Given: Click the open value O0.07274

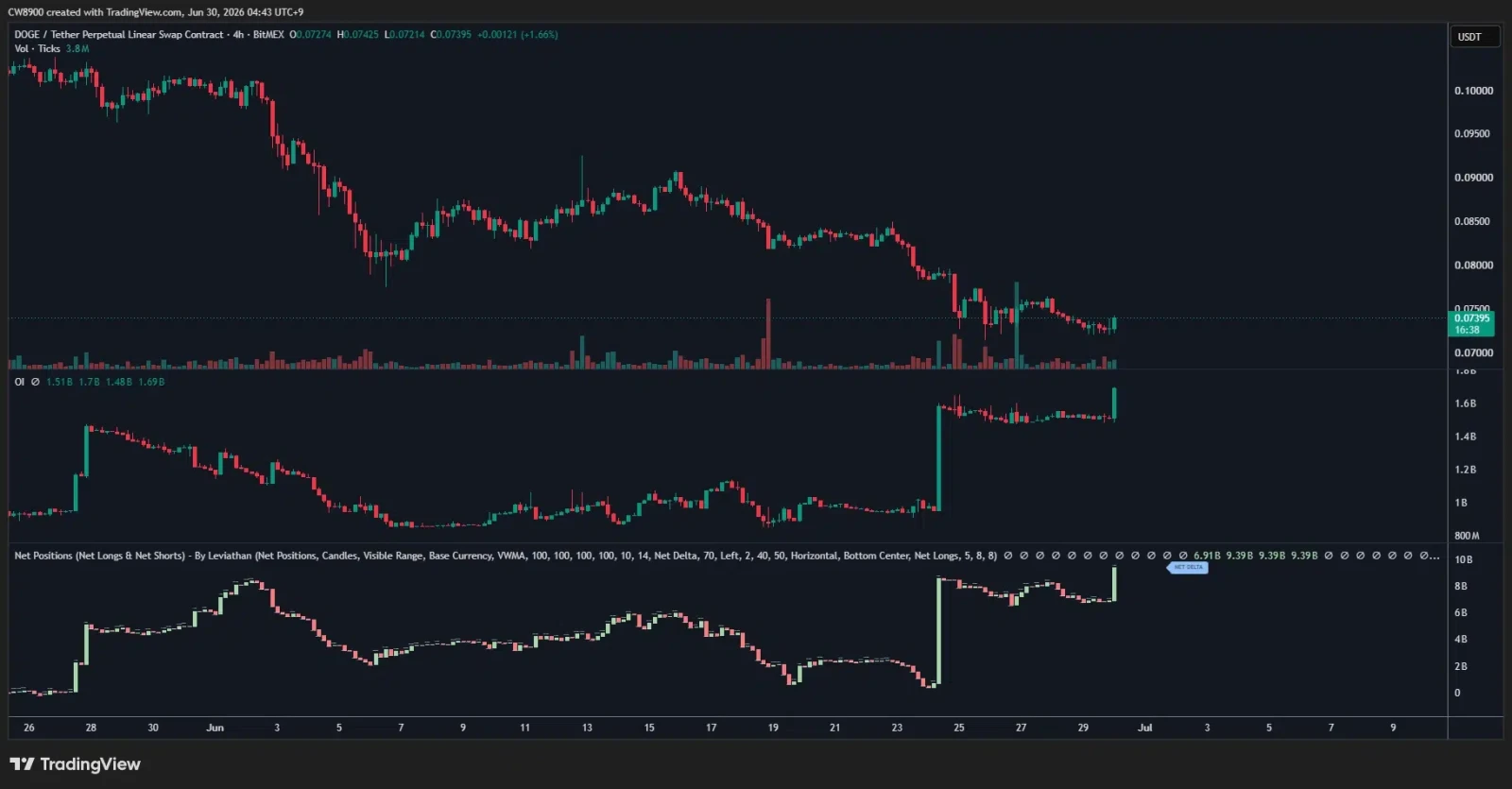Looking at the screenshot, I should (x=310, y=34).
